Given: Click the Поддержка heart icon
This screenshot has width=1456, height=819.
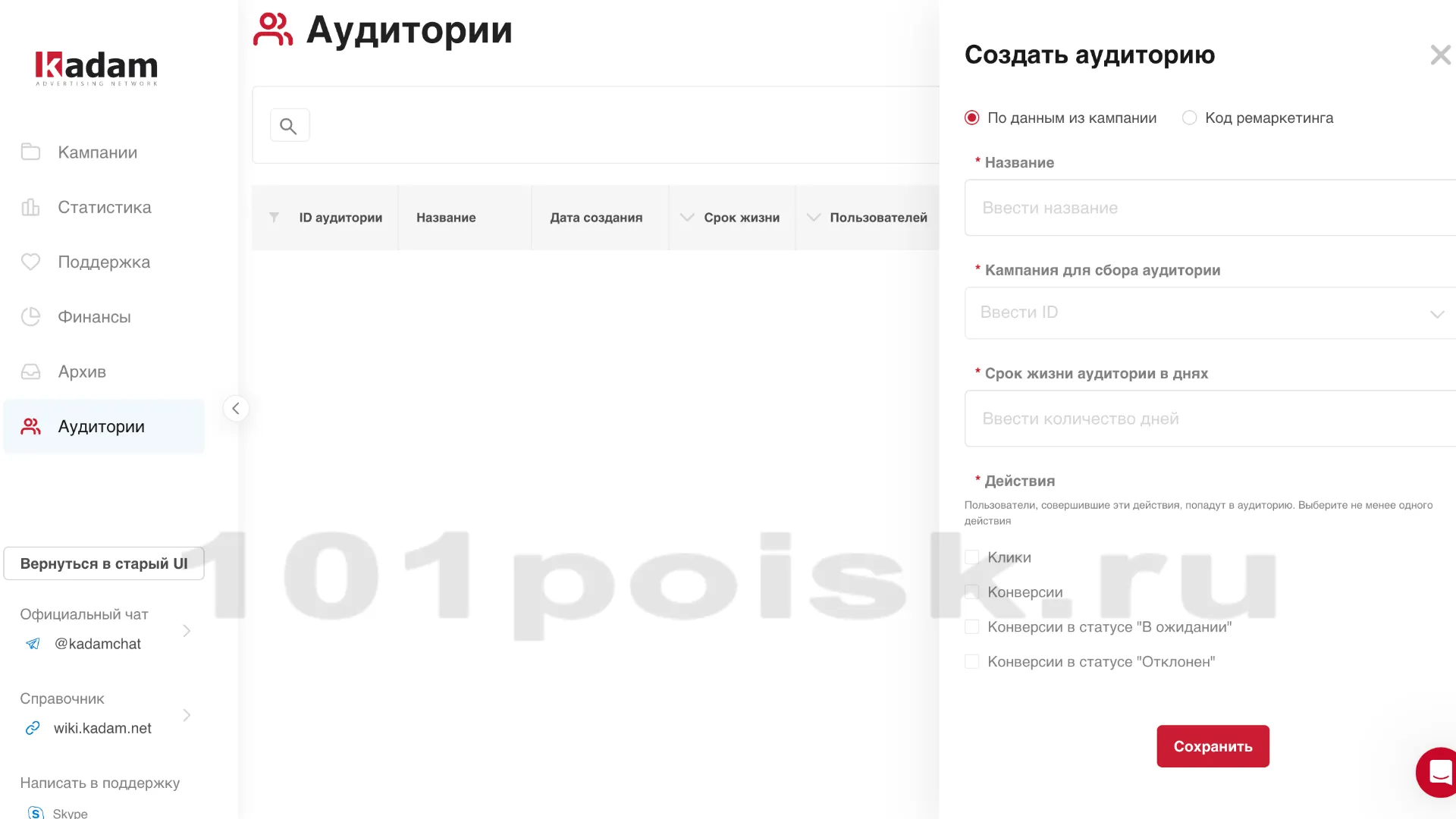Looking at the screenshot, I should pos(30,262).
